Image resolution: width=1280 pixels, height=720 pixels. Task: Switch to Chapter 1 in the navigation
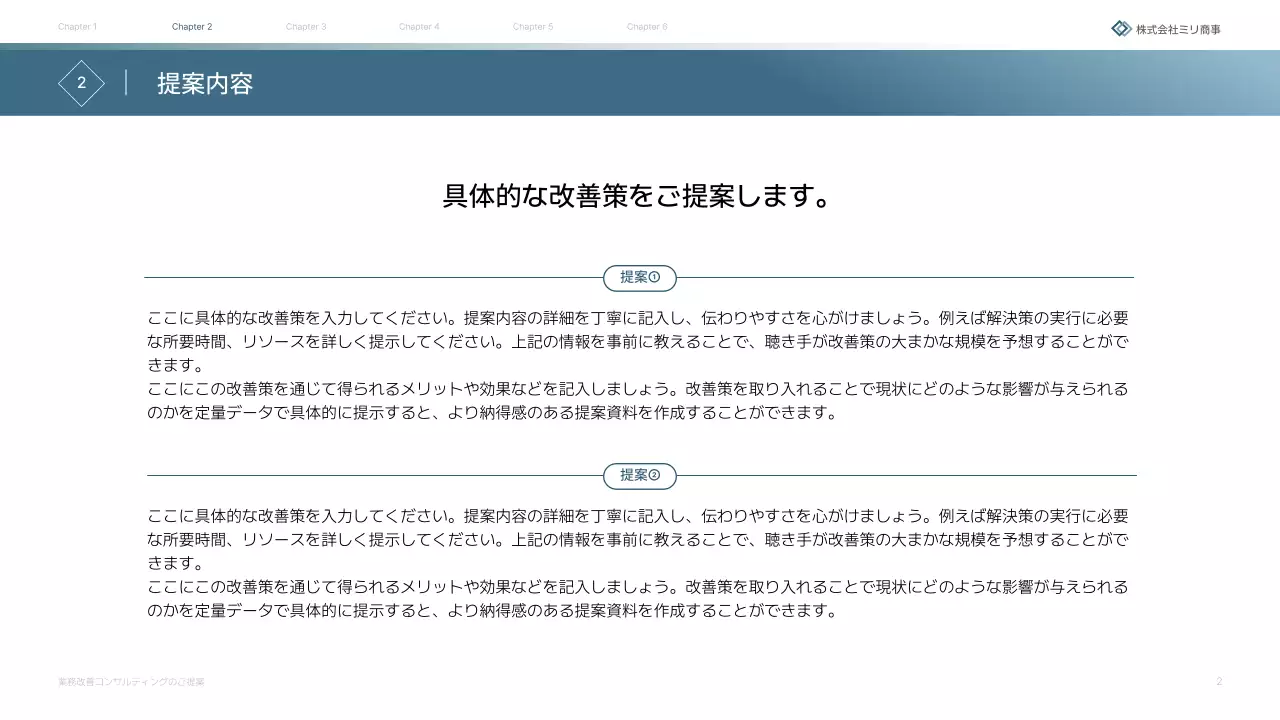pos(78,27)
